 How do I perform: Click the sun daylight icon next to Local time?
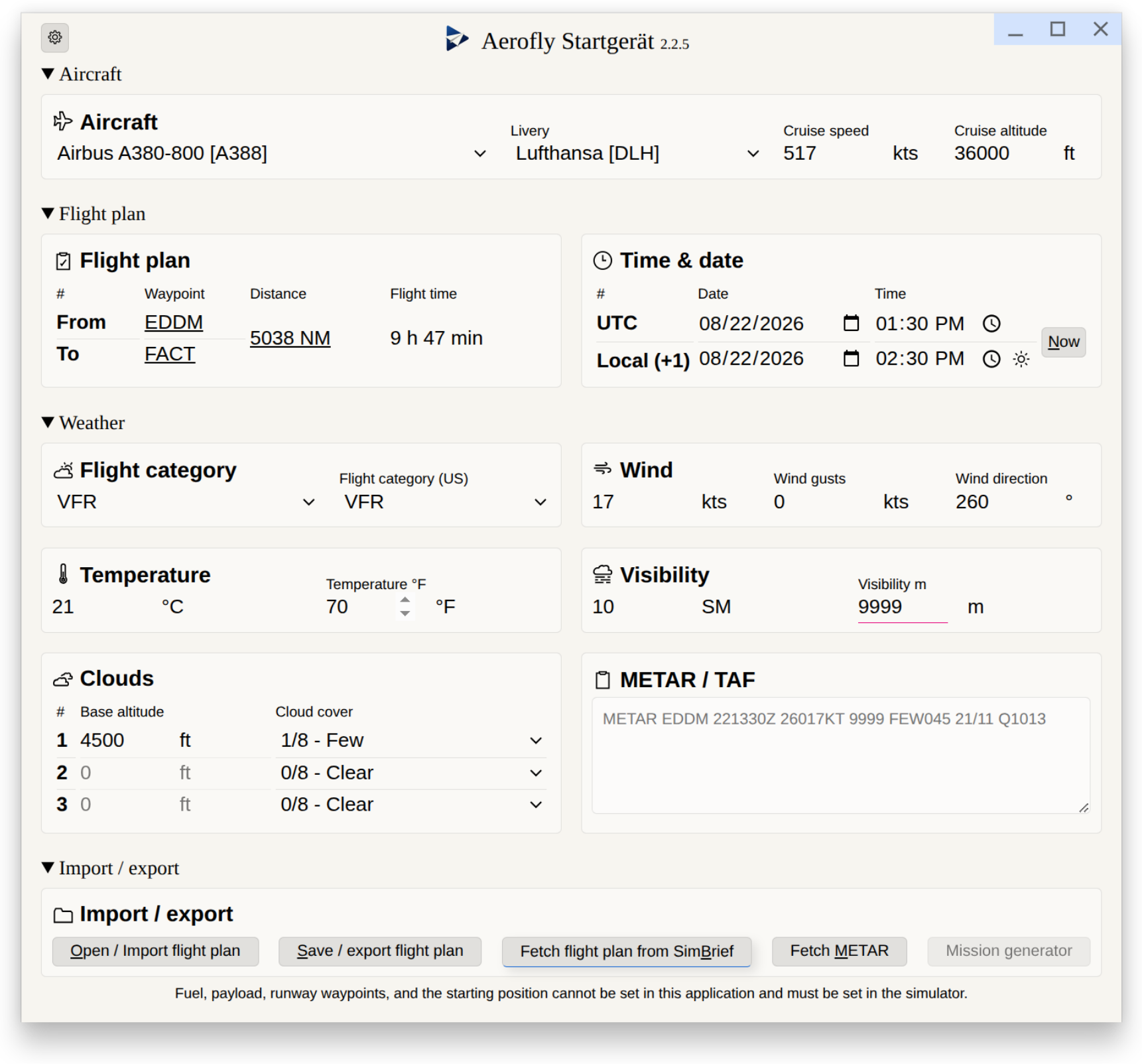[1021, 360]
